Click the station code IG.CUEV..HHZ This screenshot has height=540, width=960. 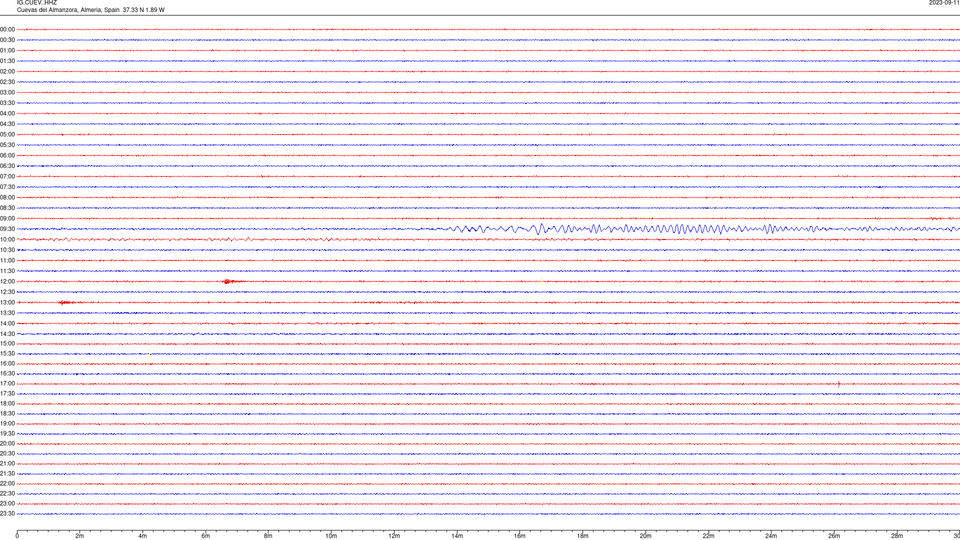coord(37,2)
